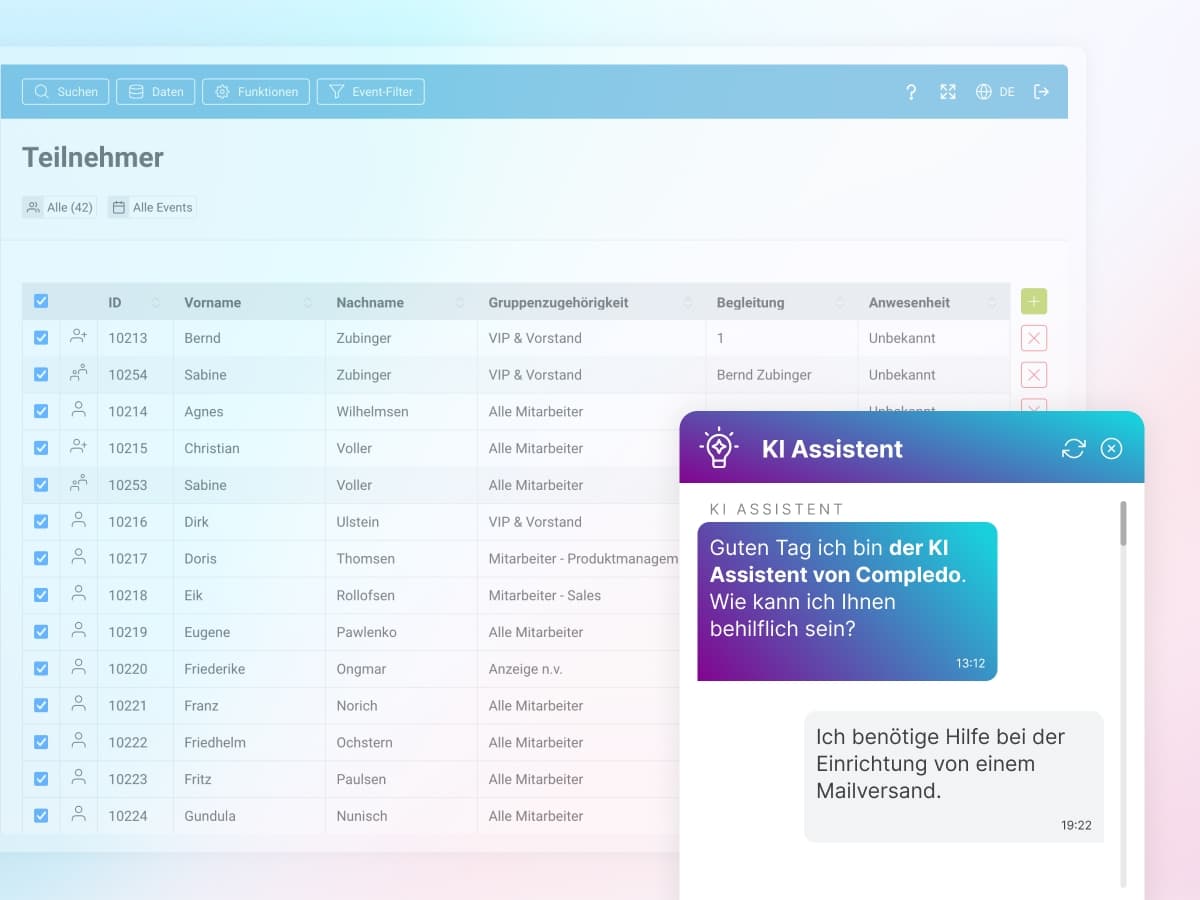Click person icon for Eik Rollofsen
This screenshot has height=900, width=1200.
[x=79, y=594]
